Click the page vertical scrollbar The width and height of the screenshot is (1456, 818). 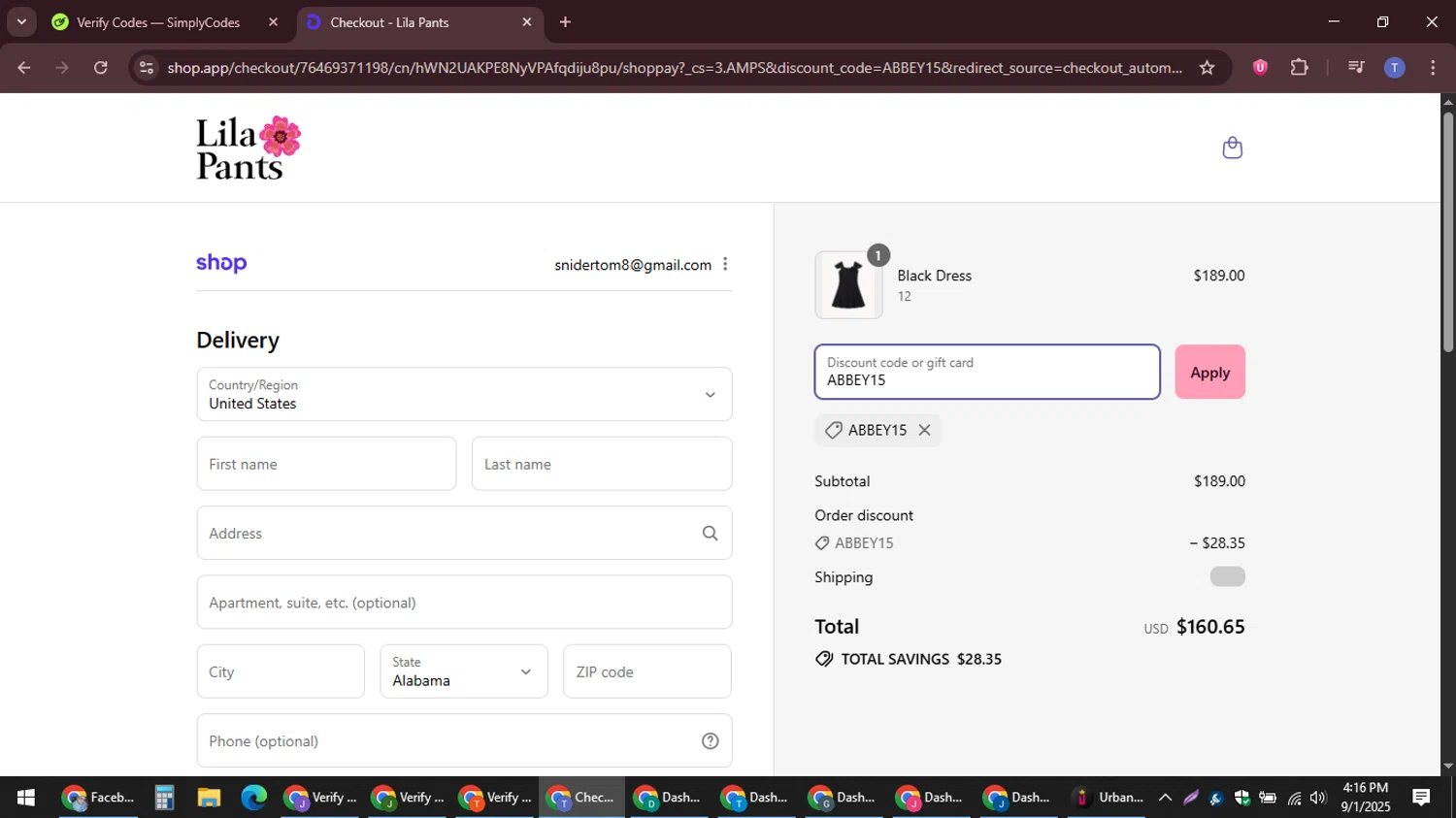(x=1447, y=233)
